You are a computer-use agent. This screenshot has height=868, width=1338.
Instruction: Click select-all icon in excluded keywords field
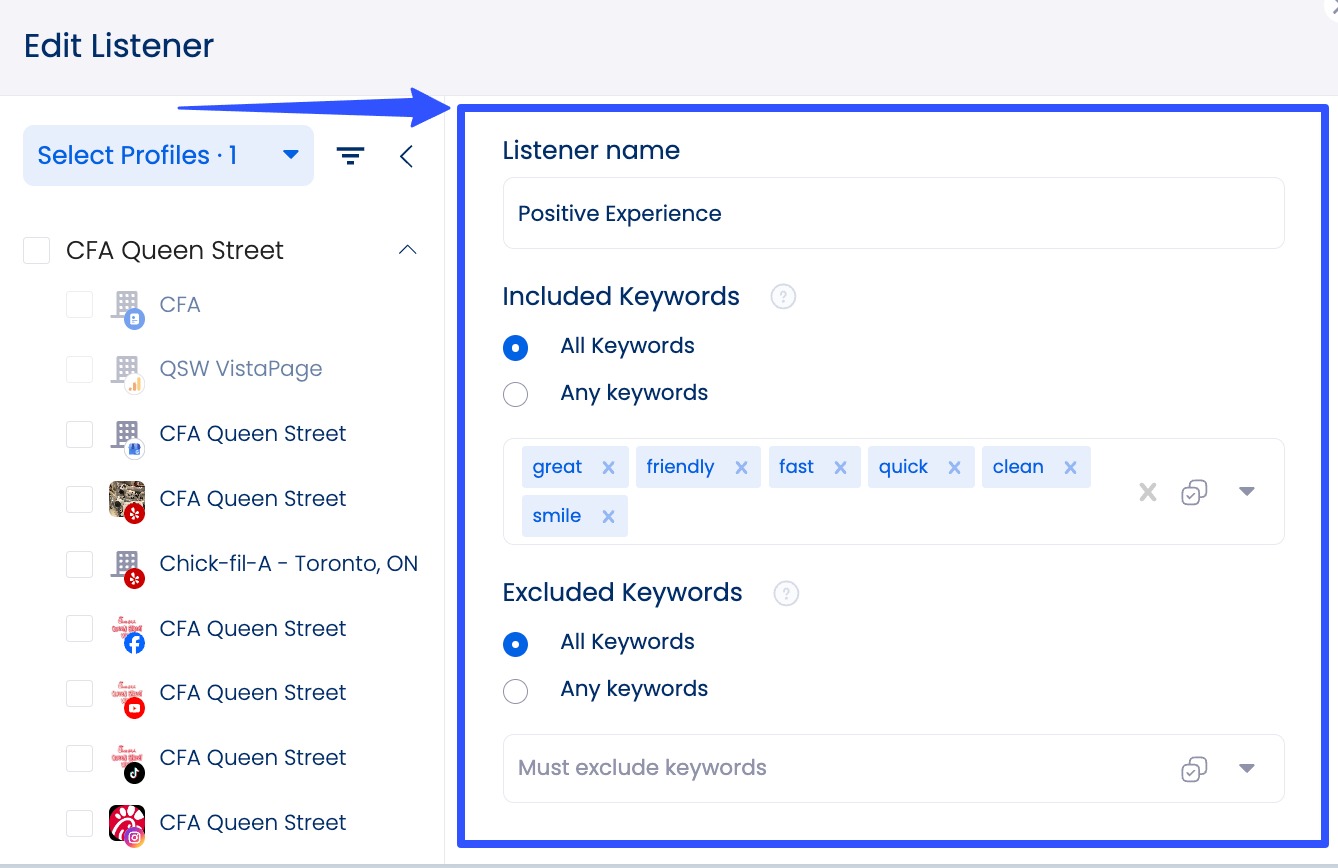point(1194,768)
